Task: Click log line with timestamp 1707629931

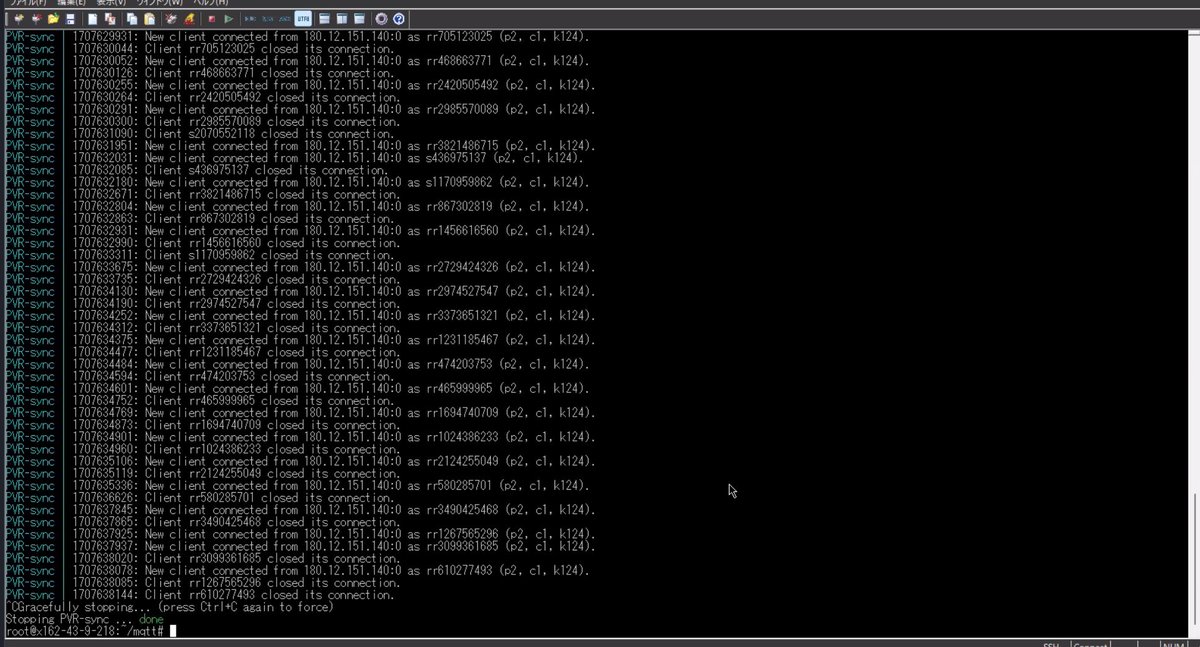Action: tap(300, 36)
